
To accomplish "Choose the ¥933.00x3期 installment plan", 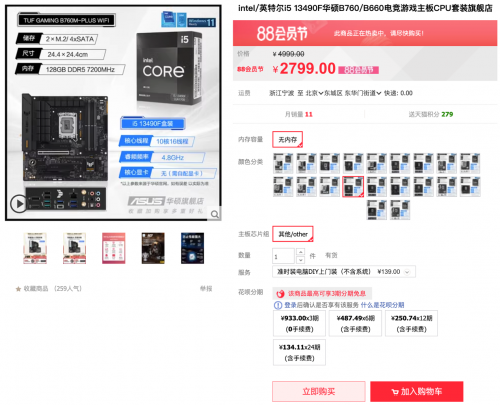I will pyautogui.click(x=299, y=323).
